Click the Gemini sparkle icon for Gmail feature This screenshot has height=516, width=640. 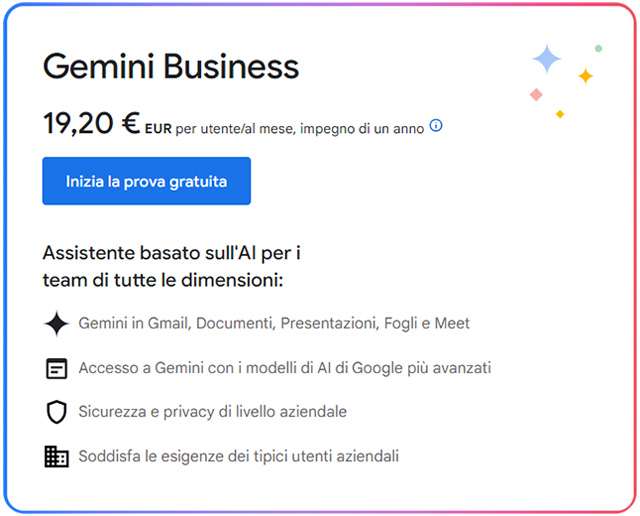tap(57, 324)
